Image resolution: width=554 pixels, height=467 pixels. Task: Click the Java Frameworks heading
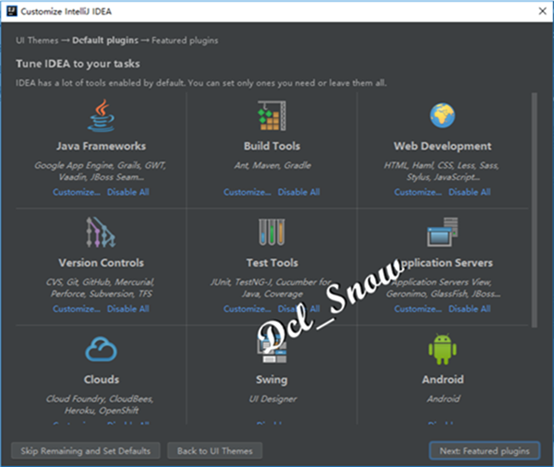[101, 146]
